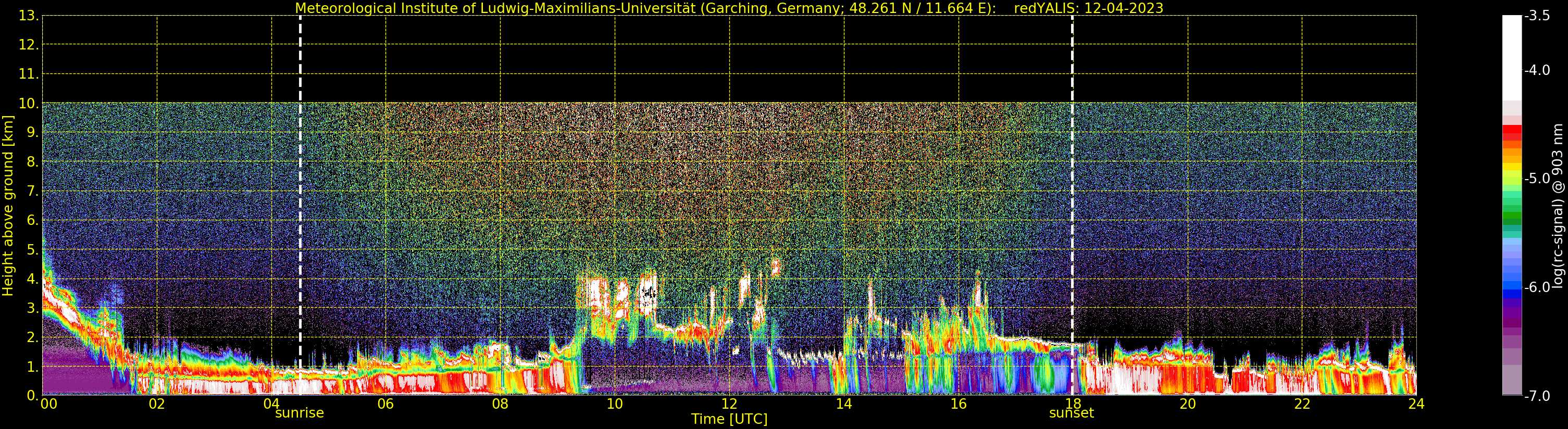Click the "-6.0" colorbar tick label

(1538, 287)
